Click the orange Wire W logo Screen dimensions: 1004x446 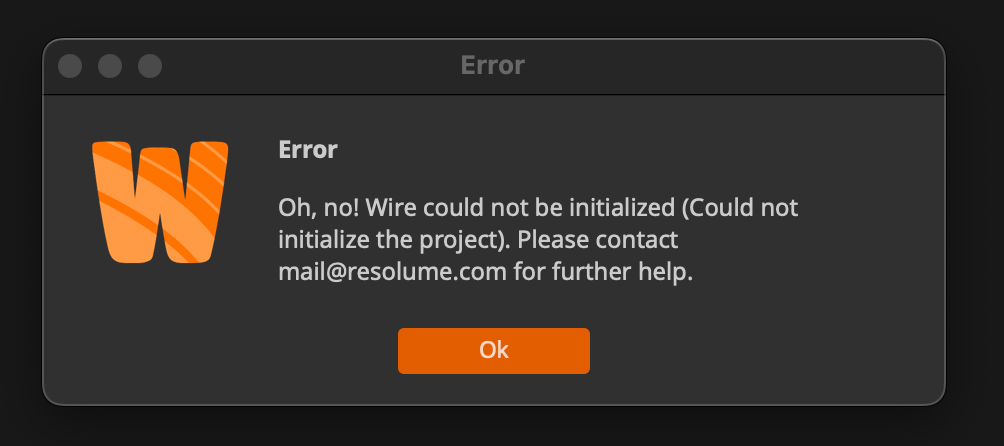[x=160, y=203]
